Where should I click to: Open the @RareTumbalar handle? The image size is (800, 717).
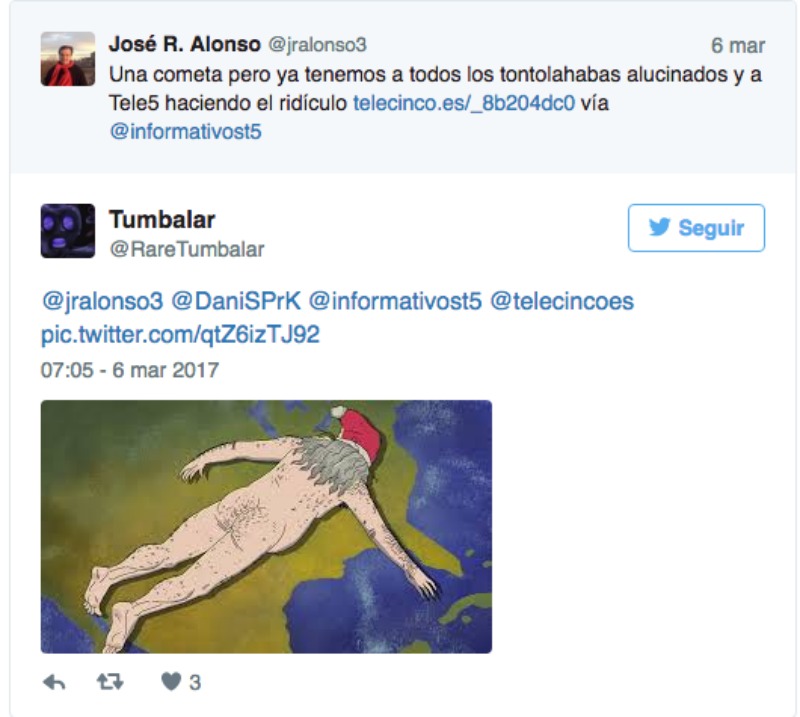[x=187, y=249]
